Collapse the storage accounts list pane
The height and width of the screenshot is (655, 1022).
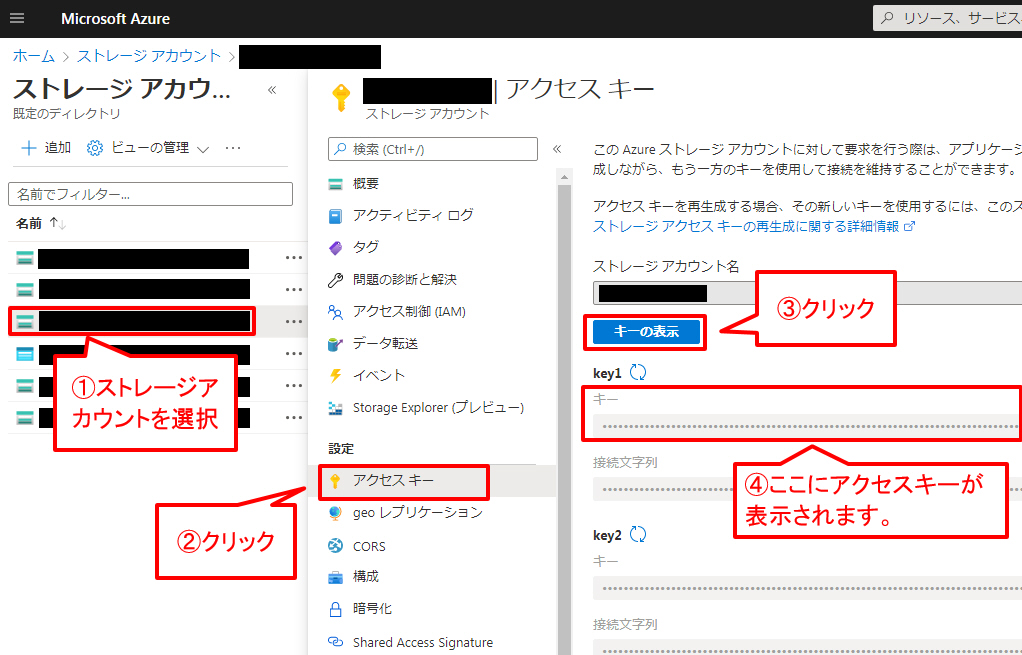pyautogui.click(x=272, y=90)
